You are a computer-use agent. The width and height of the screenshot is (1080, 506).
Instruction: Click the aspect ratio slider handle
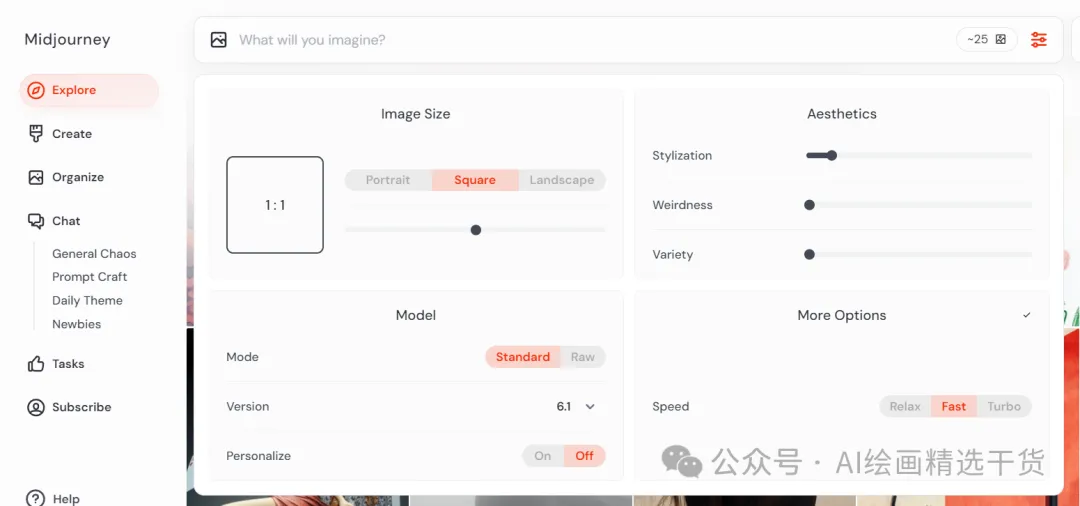[475, 230]
